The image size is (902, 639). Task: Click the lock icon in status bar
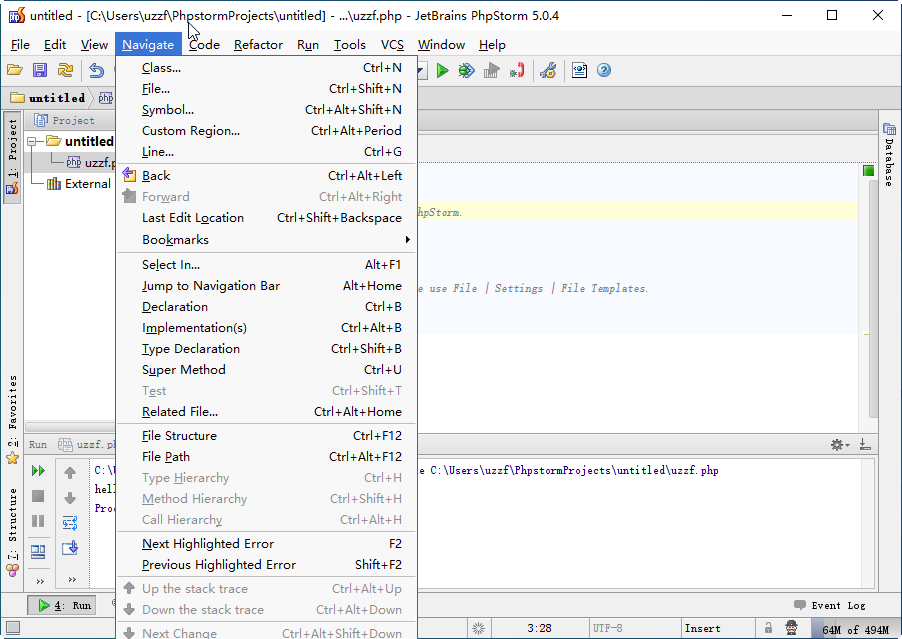768,628
